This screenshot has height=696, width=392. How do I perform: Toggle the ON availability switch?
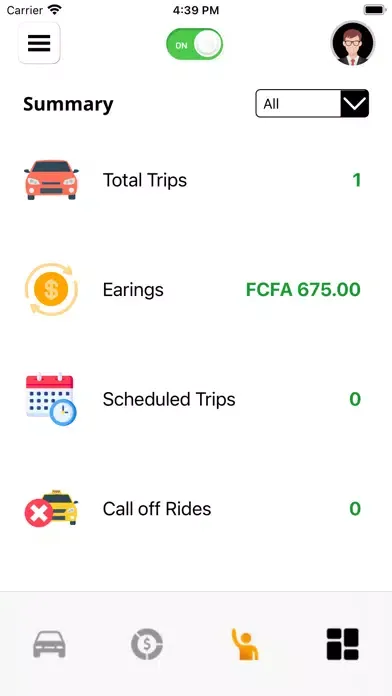pyautogui.click(x=194, y=45)
